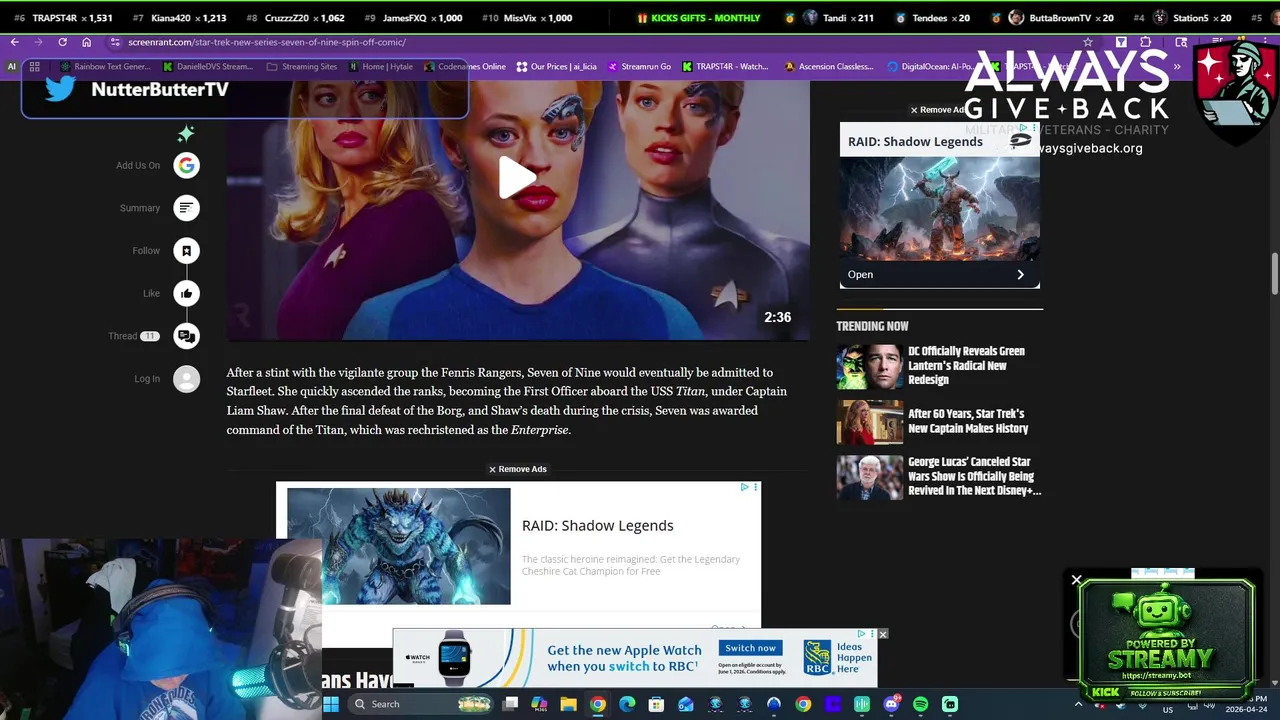This screenshot has width=1280, height=720.
Task: Open ad options on in-article RAID ad
Action: click(x=756, y=487)
